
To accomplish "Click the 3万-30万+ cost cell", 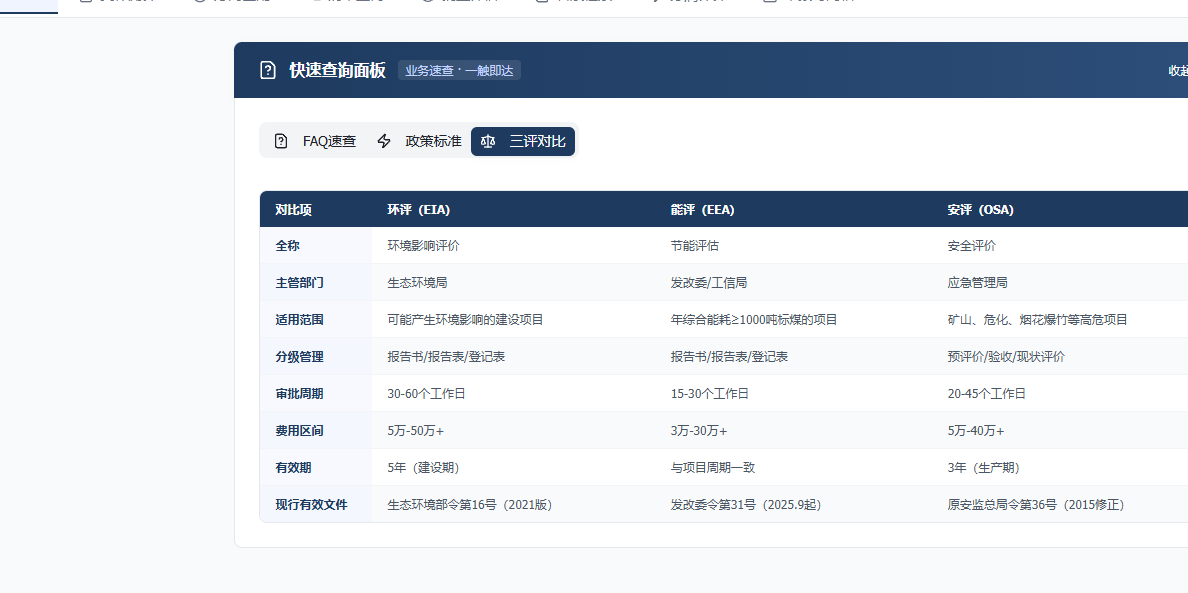I will (699, 430).
